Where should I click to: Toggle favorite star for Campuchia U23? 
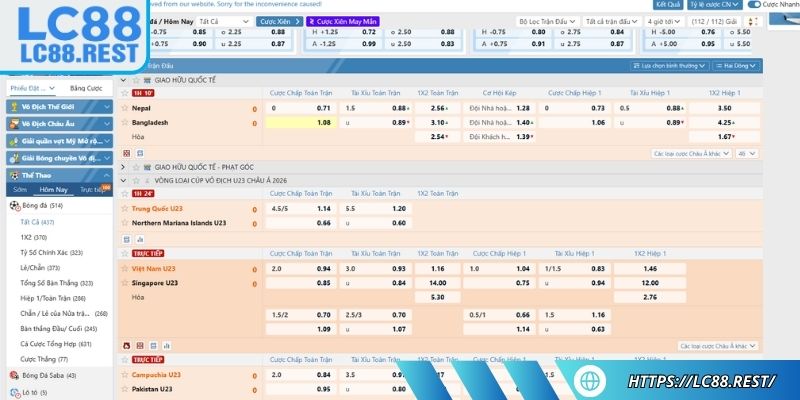pyautogui.click(x=124, y=374)
